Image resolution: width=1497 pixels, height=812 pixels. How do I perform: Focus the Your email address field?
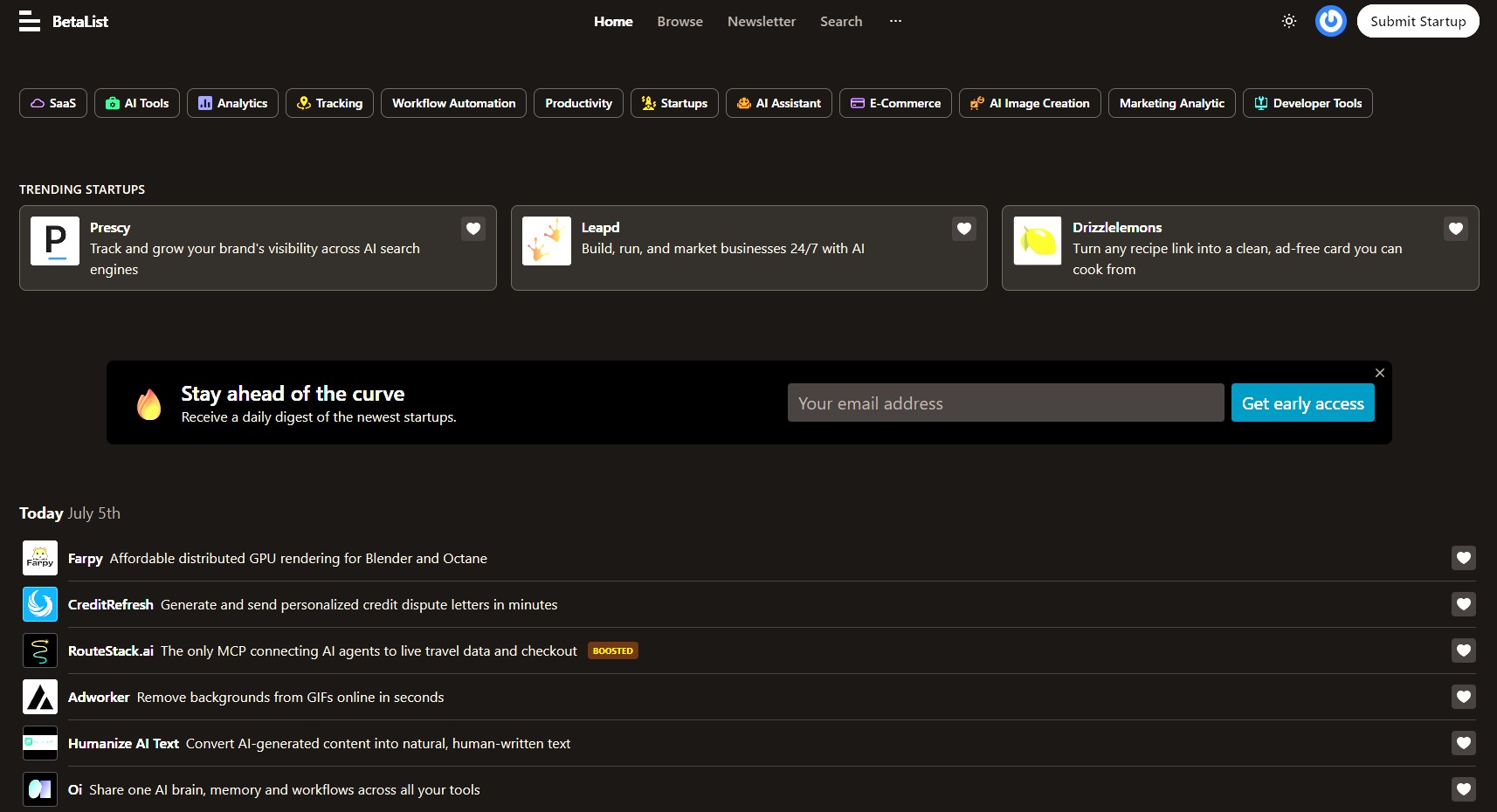click(x=1005, y=403)
